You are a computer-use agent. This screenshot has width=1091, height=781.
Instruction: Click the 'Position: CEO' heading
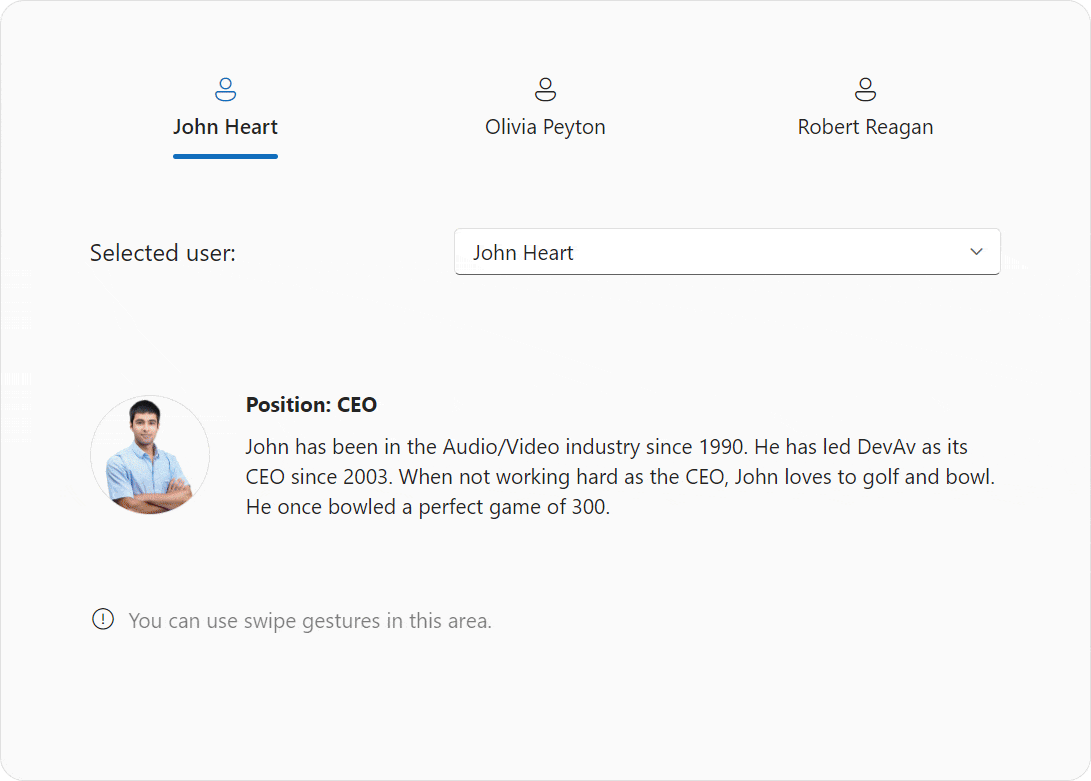pyautogui.click(x=311, y=405)
